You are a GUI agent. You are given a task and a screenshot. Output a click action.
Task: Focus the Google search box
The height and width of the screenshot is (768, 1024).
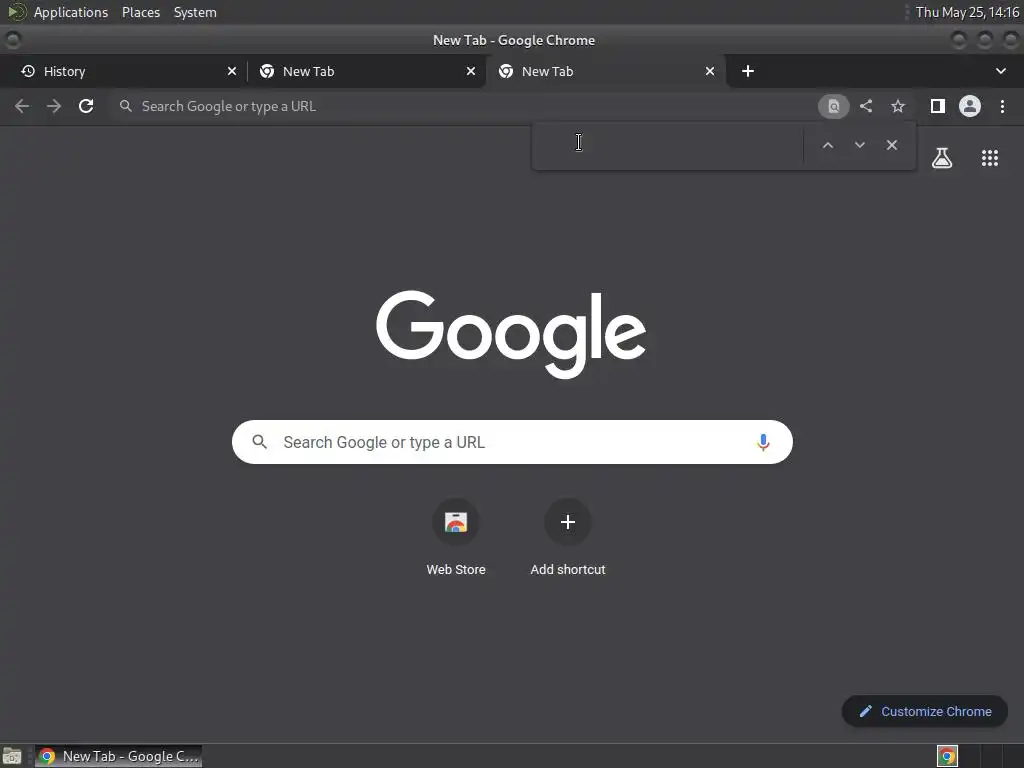coord(512,442)
